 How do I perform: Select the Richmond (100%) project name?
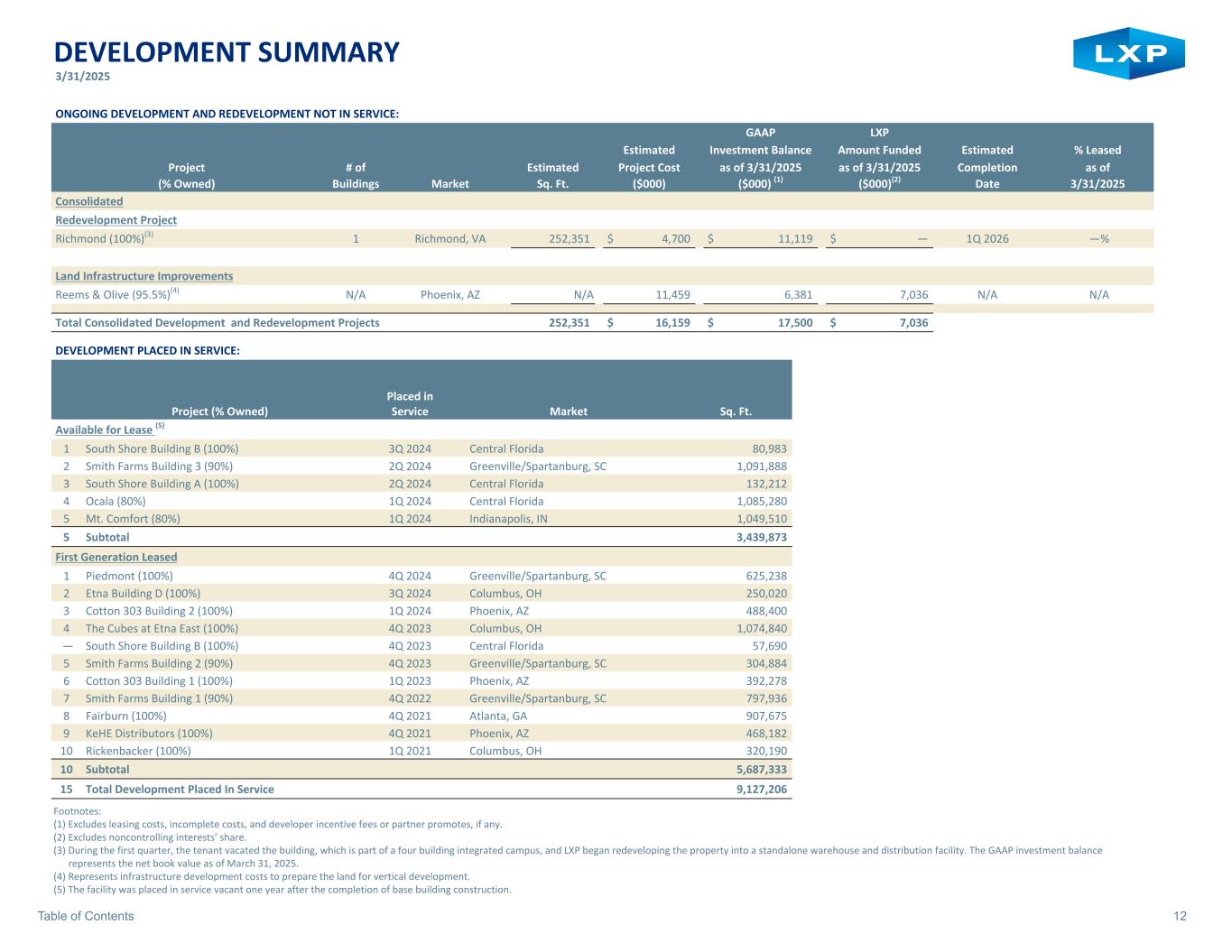click(x=100, y=239)
